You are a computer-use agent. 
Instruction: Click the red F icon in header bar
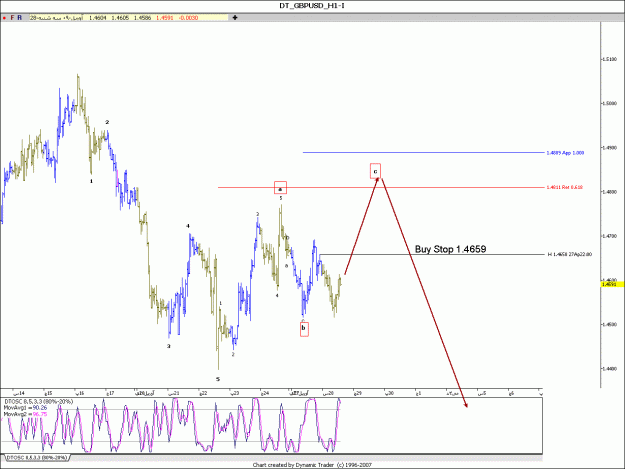(x=12, y=18)
